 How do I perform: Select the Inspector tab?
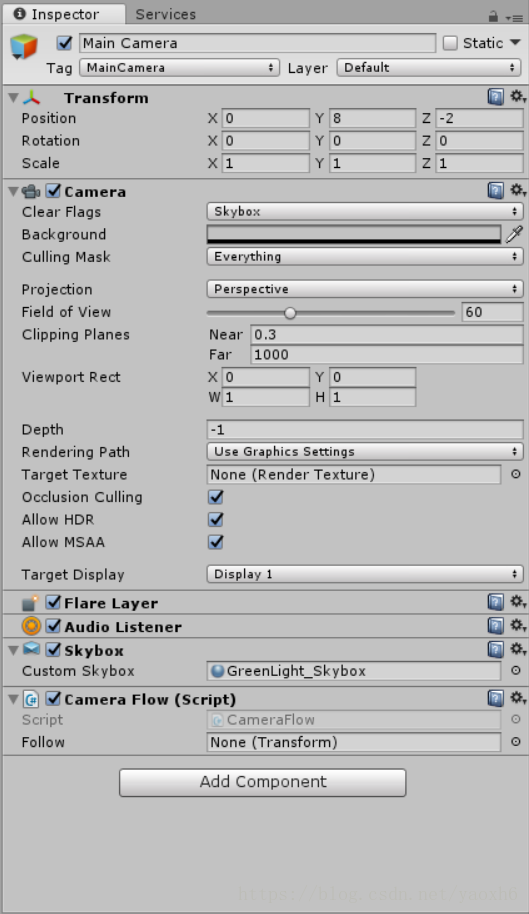coord(64,15)
